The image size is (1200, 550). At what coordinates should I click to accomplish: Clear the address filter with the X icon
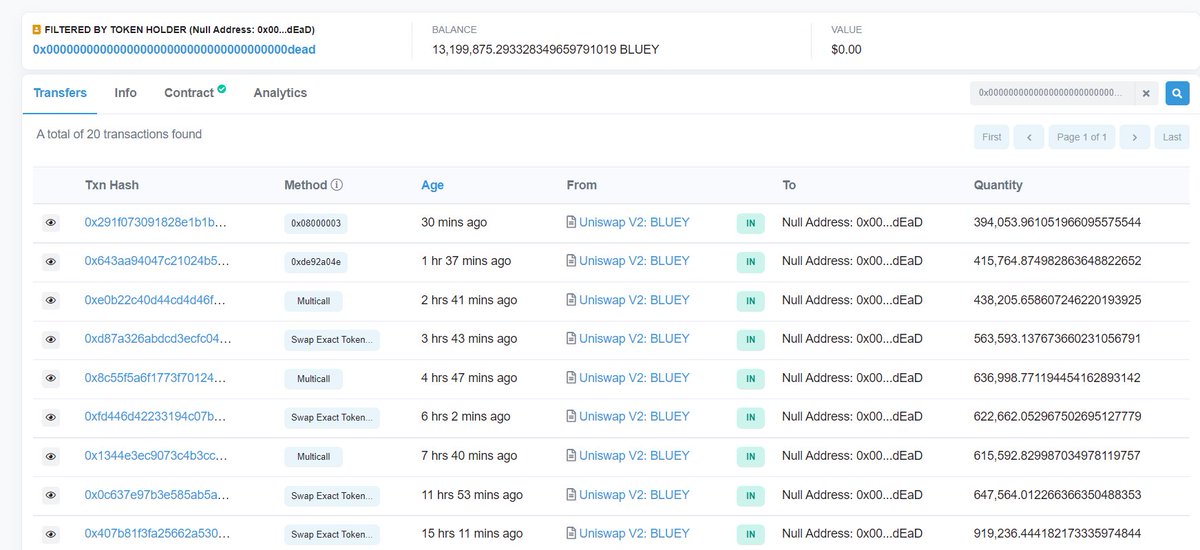coord(1146,93)
